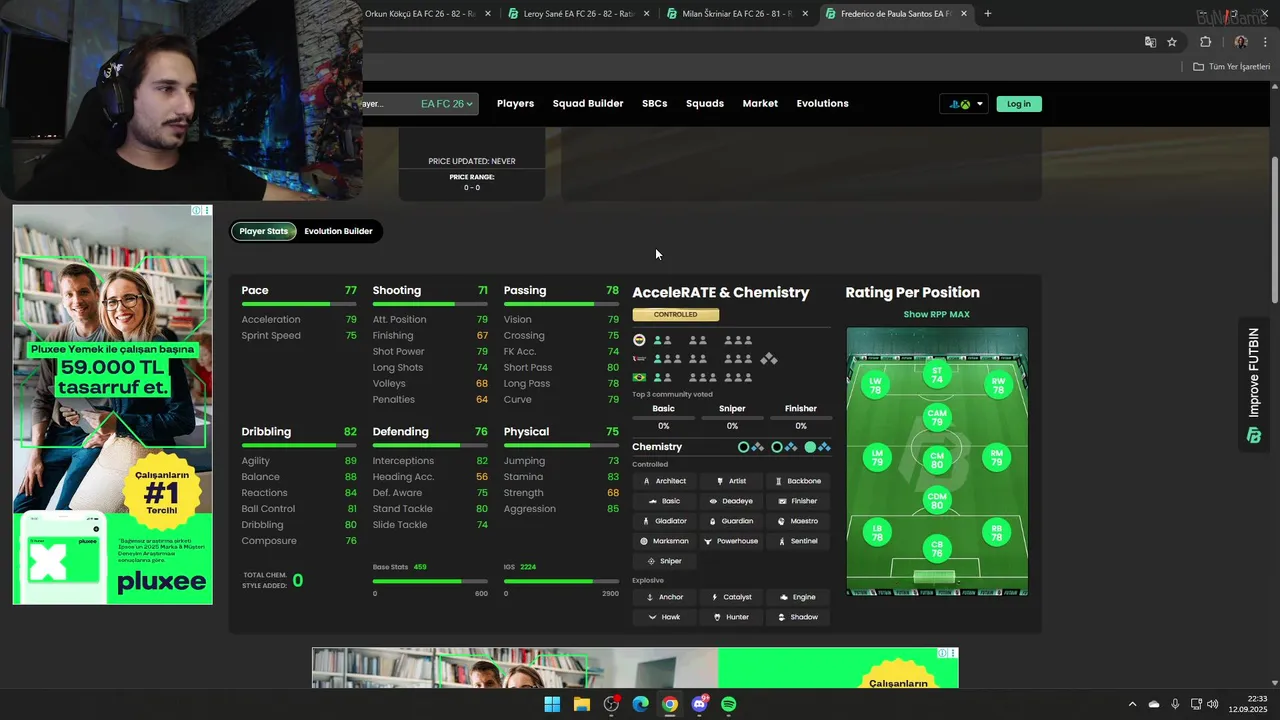
Task: Close the Frederico de Paula Santos tab
Action: (964, 14)
